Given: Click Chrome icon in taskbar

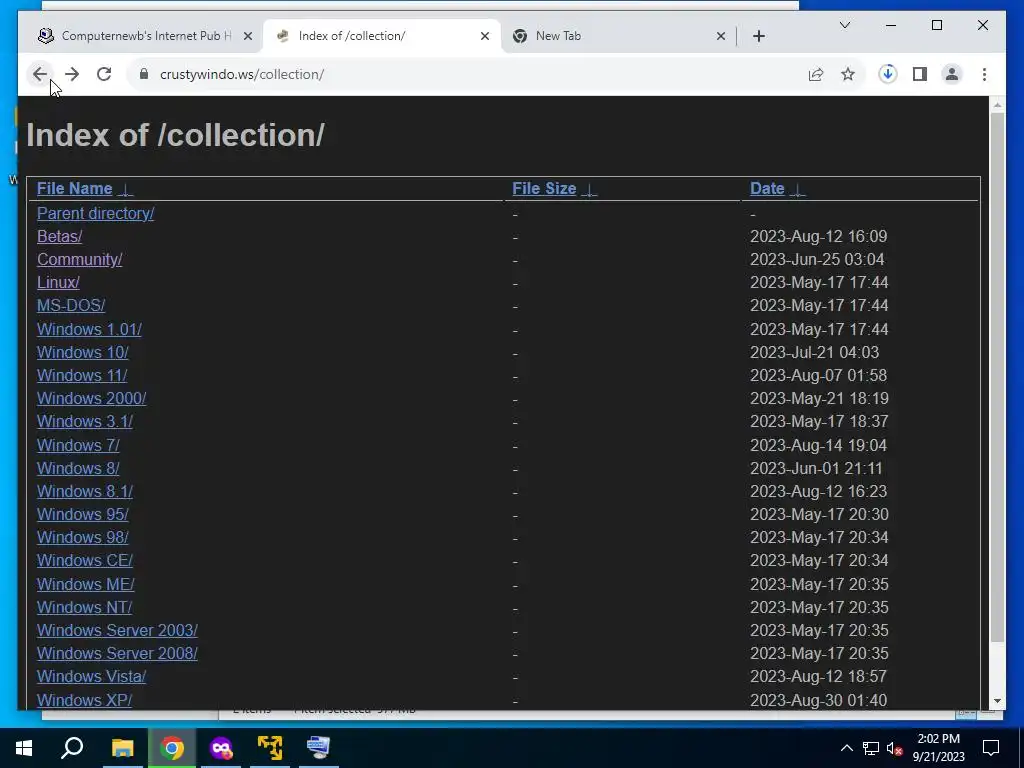Looking at the screenshot, I should (x=172, y=748).
